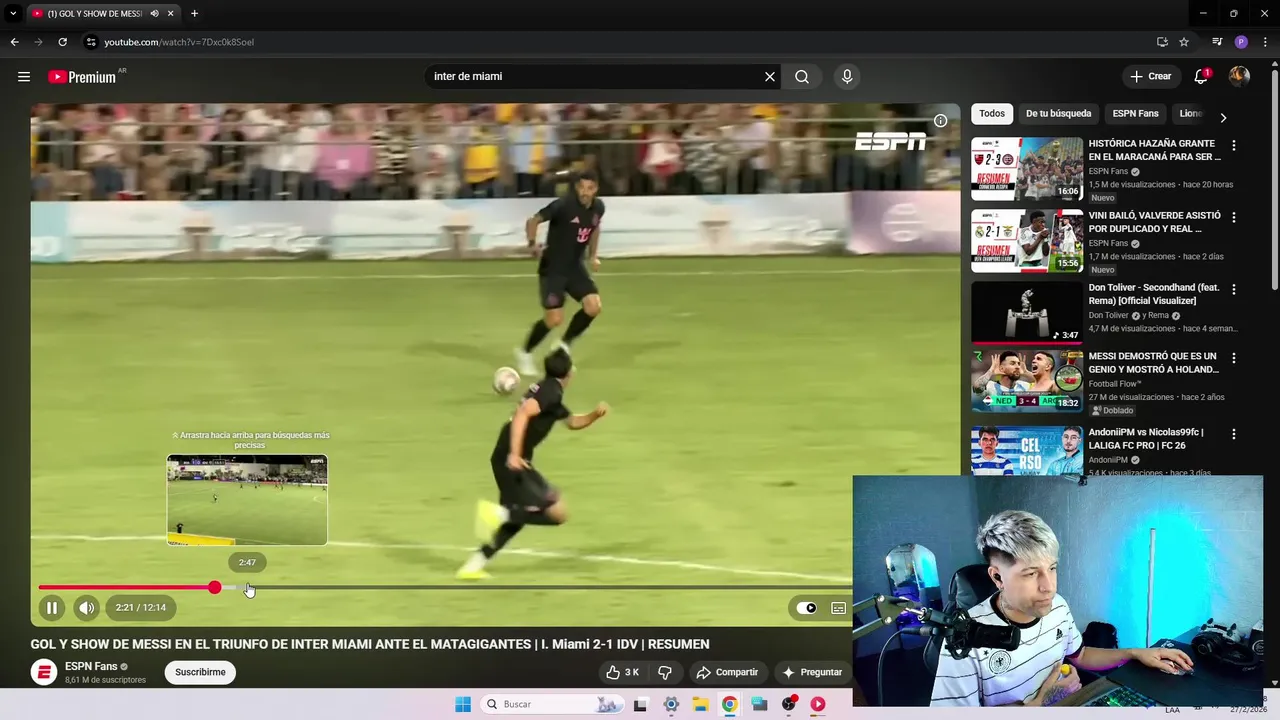The height and width of the screenshot is (720, 1280).
Task: Open the media controls icon in Chrome toolbar
Action: (1217, 42)
